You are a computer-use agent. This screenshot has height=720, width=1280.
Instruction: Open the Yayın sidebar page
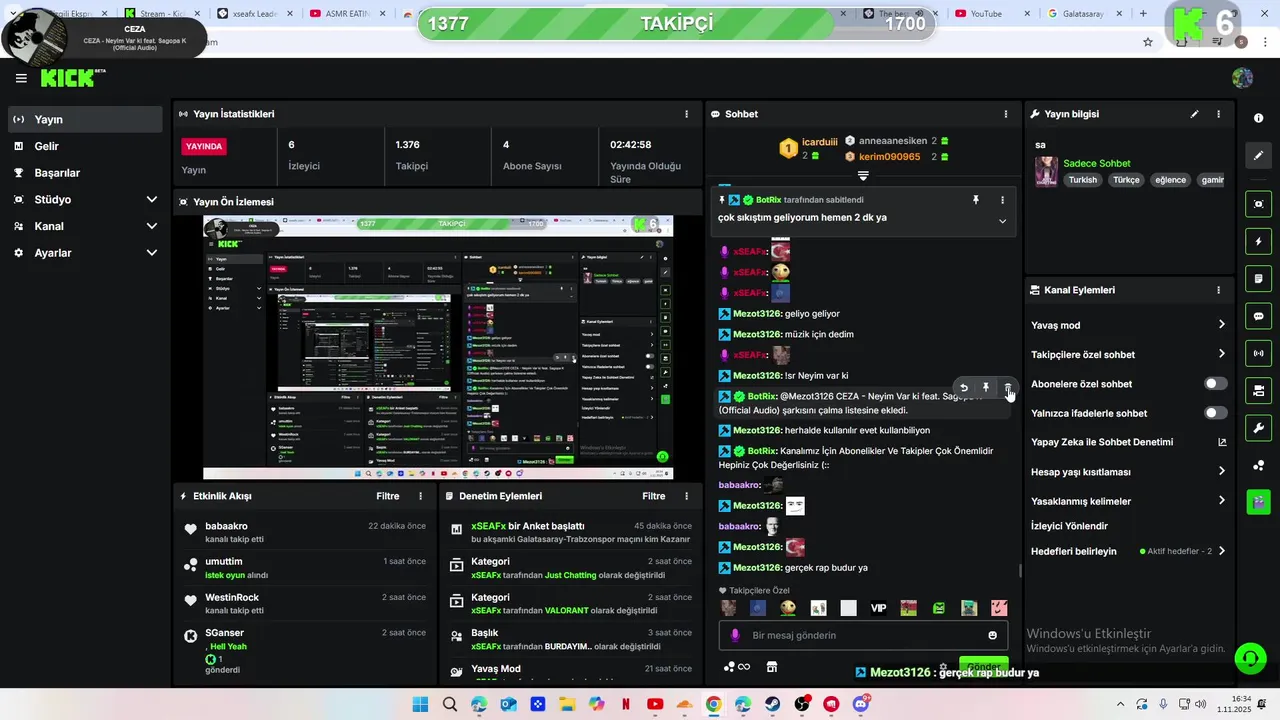(x=85, y=119)
